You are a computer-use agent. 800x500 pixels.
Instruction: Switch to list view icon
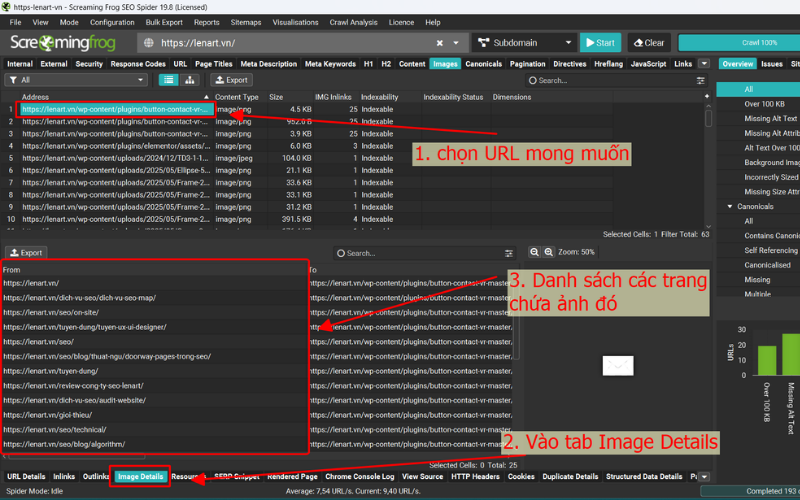[x=168, y=80]
